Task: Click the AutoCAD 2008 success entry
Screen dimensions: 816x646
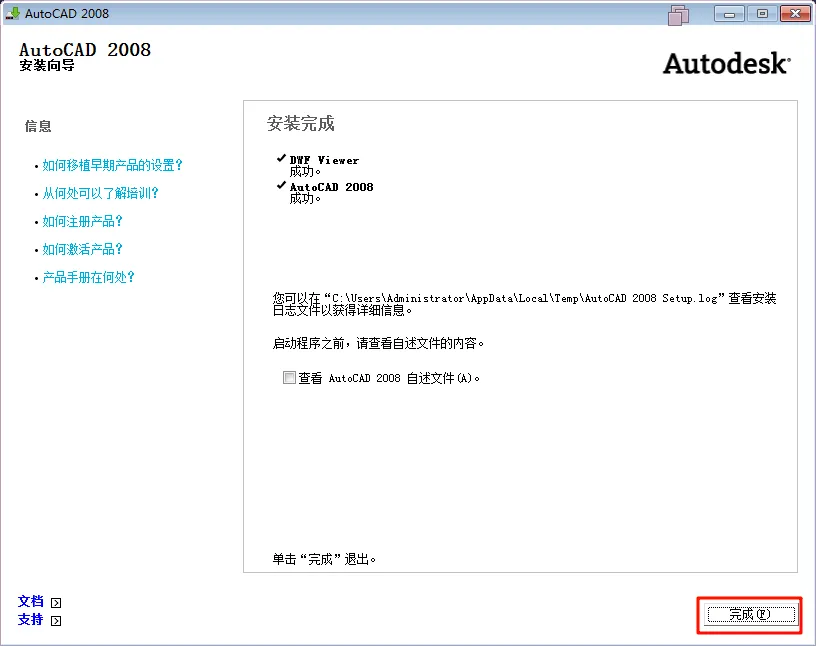Action: pos(325,192)
